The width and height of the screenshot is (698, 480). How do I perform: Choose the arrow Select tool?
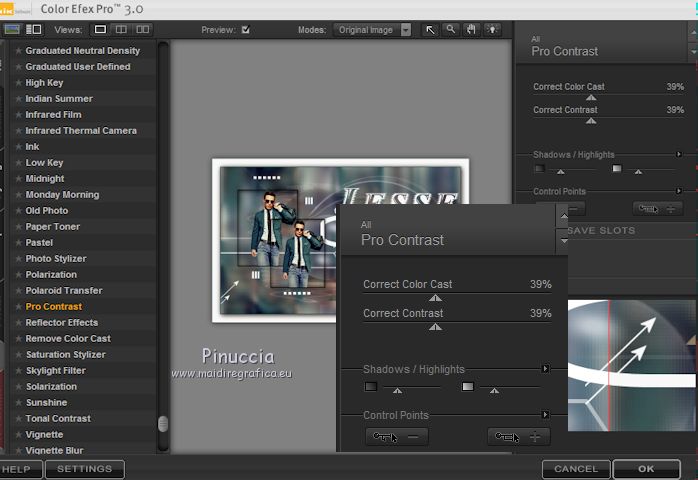(430, 30)
